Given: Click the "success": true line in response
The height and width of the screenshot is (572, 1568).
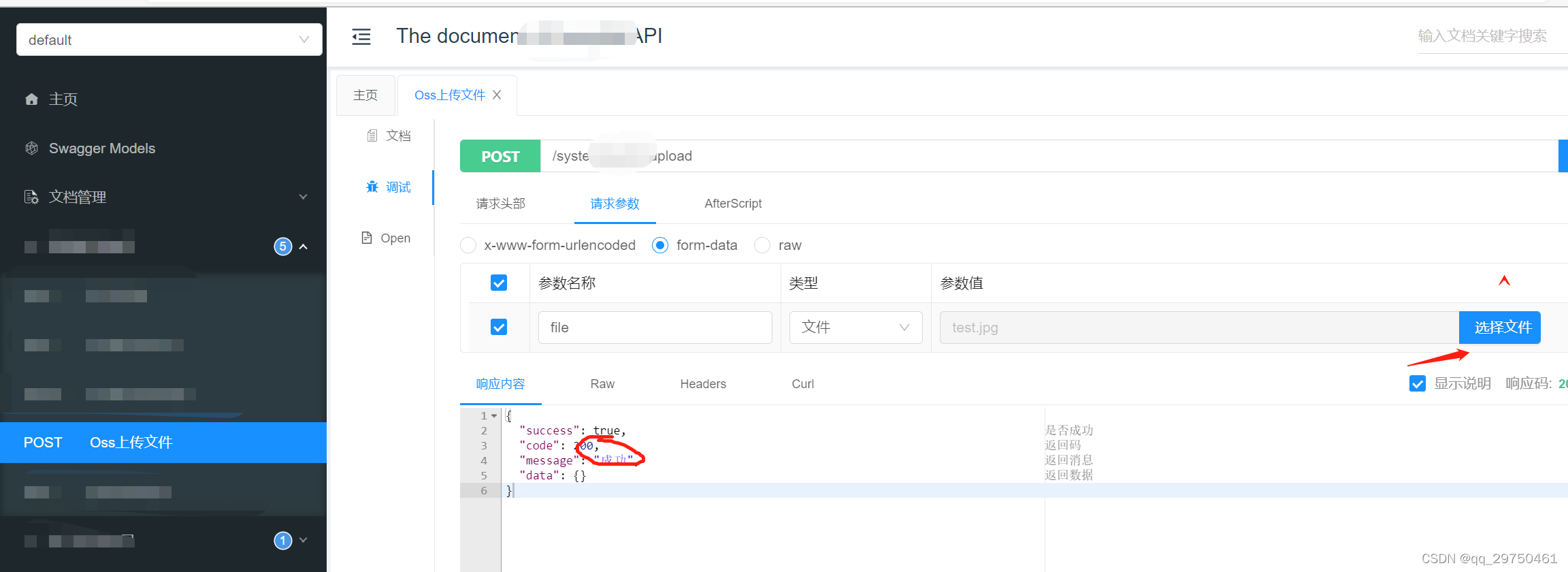Looking at the screenshot, I should (x=572, y=430).
